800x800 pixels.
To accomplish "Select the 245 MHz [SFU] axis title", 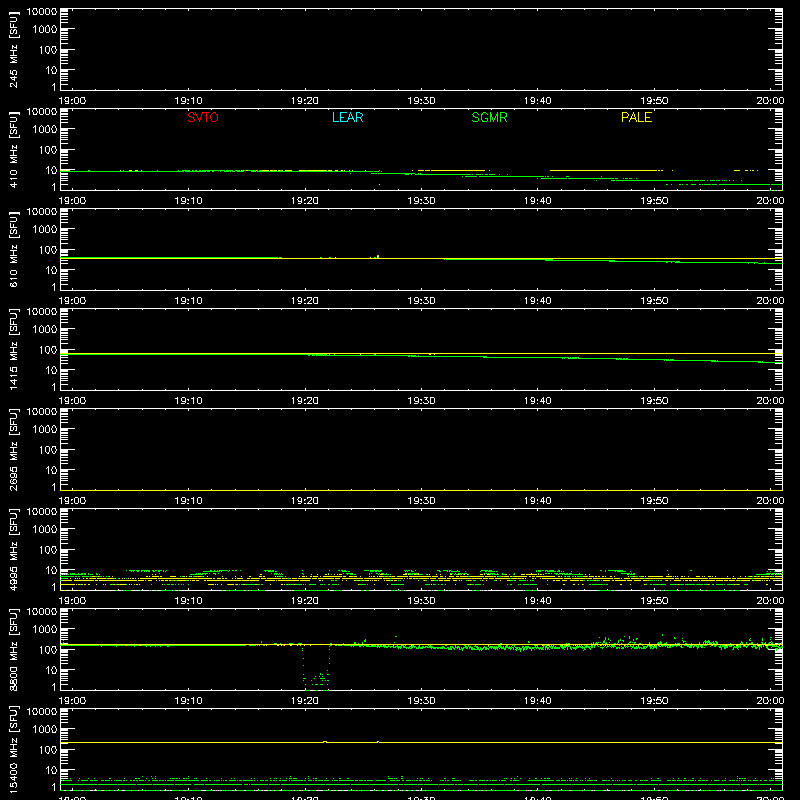I will [13, 50].
